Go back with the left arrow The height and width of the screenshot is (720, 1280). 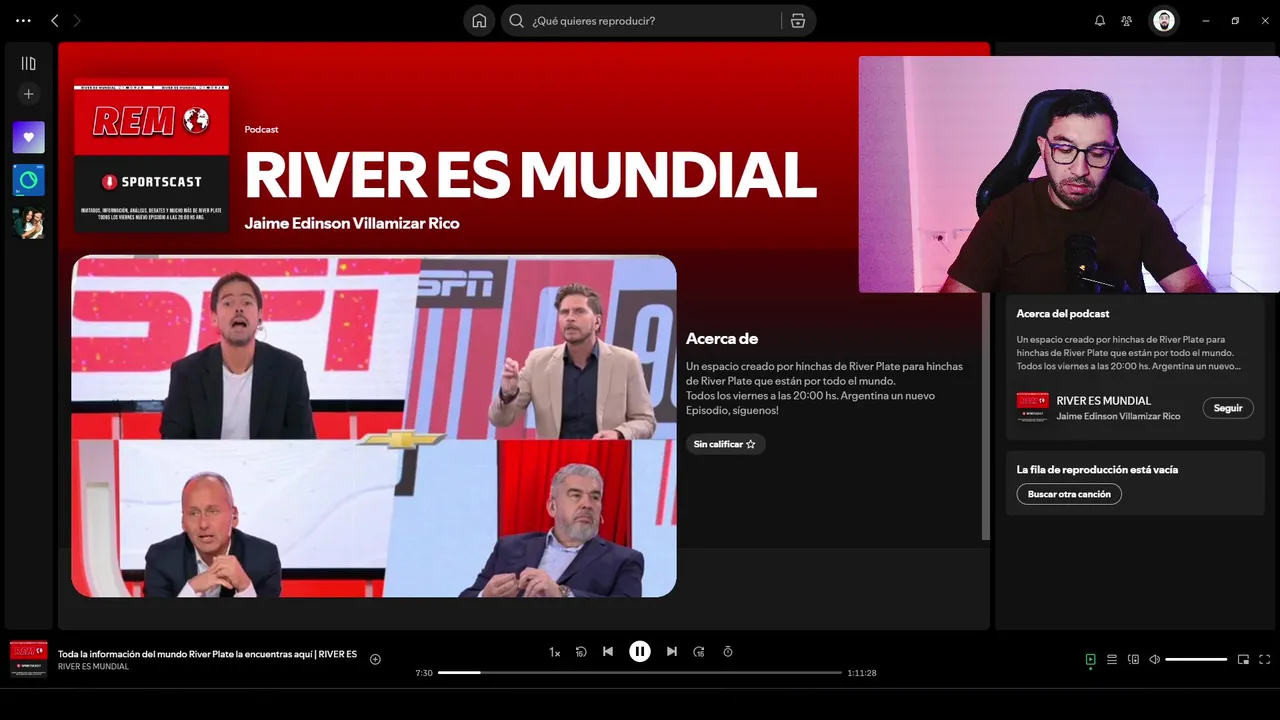pyautogui.click(x=55, y=20)
